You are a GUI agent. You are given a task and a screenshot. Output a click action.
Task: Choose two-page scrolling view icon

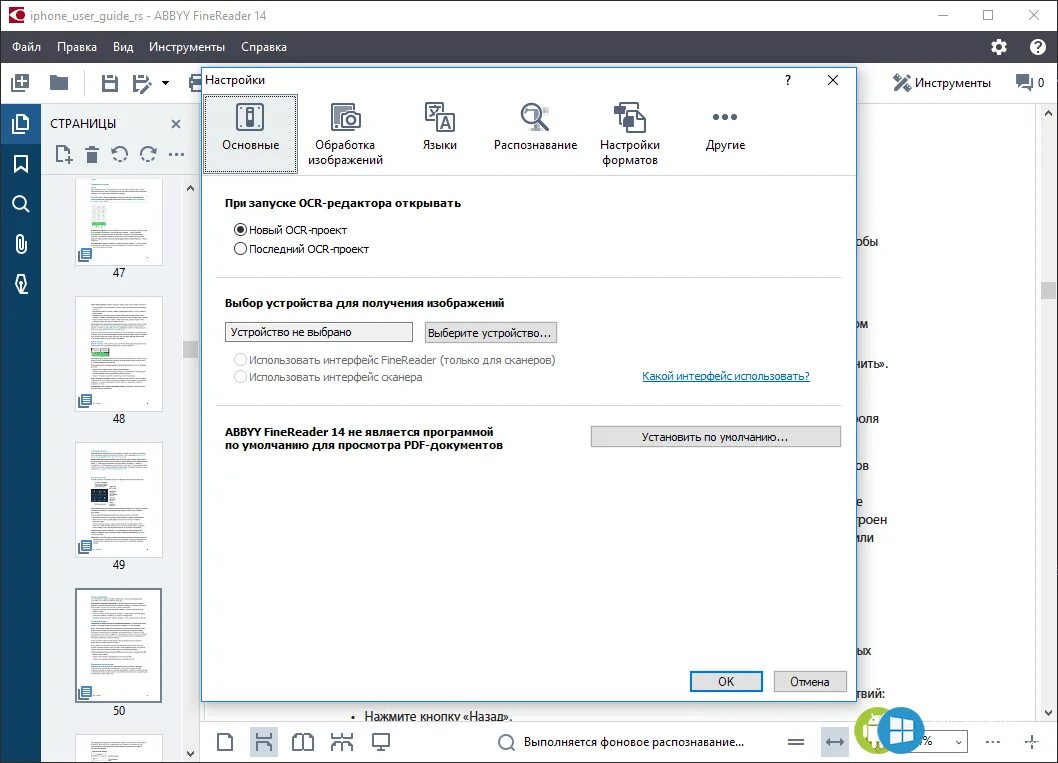tap(342, 742)
